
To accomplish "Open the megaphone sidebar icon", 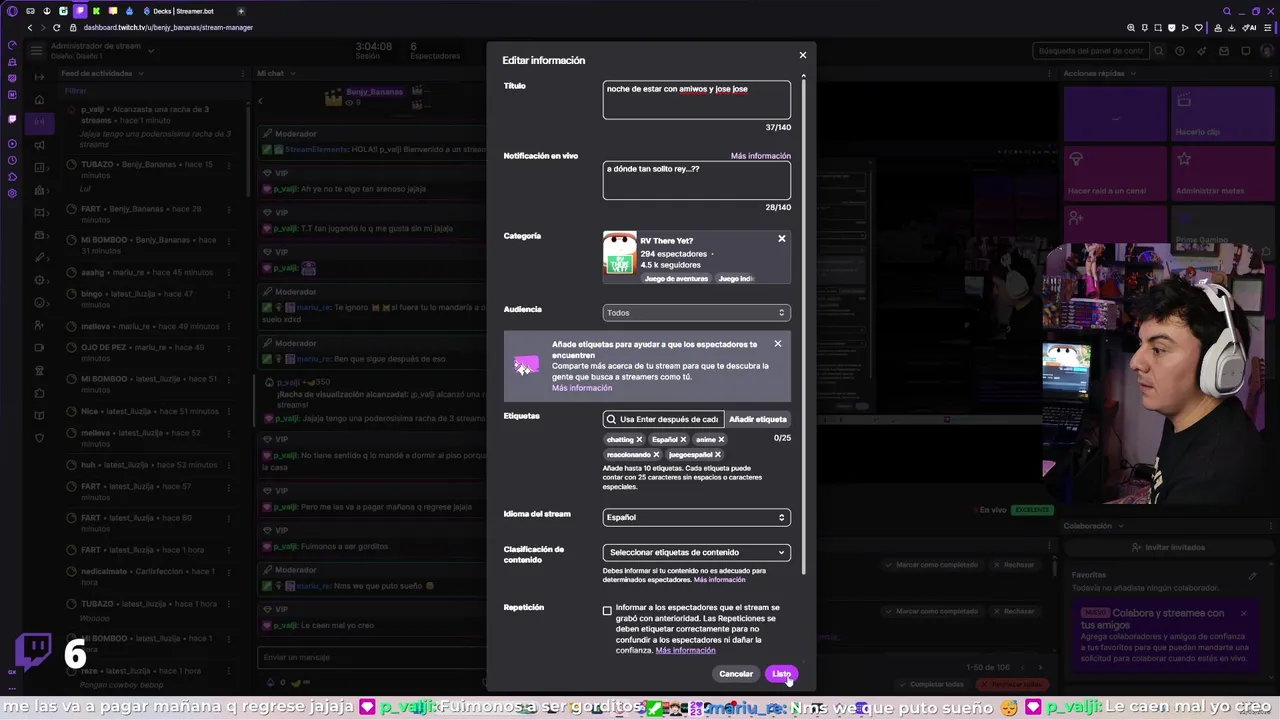I will (39, 145).
